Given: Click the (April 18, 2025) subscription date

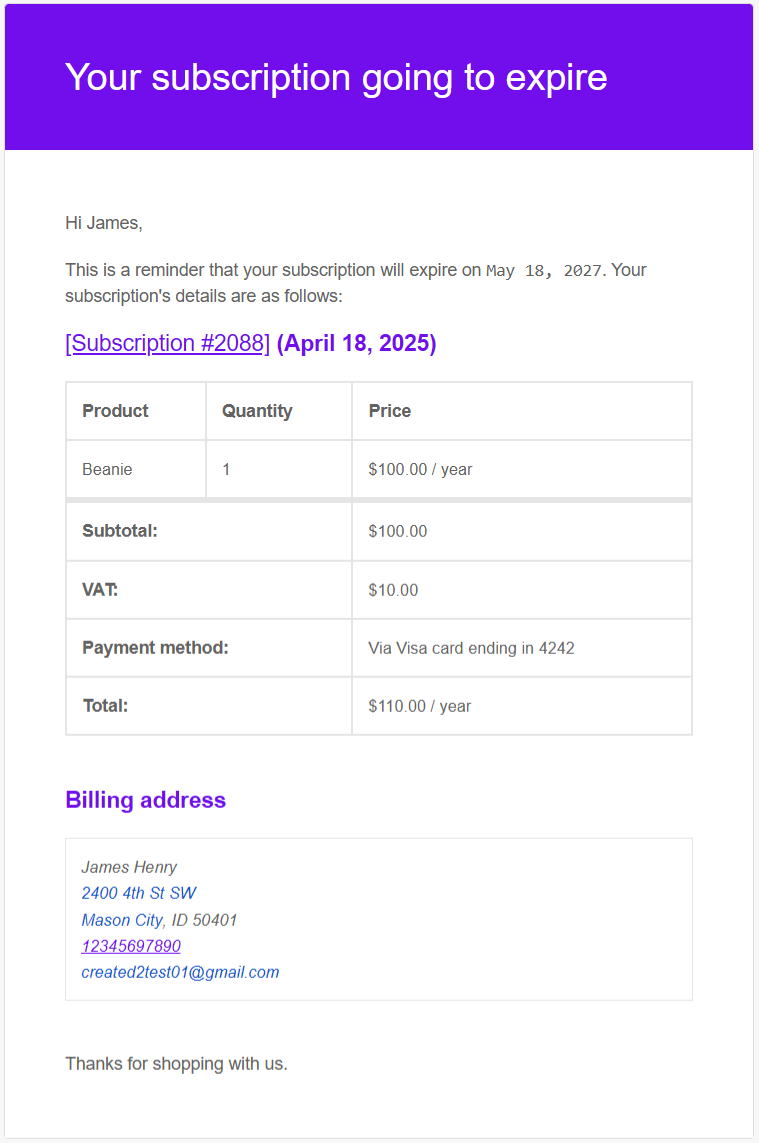Looking at the screenshot, I should (x=356, y=343).
